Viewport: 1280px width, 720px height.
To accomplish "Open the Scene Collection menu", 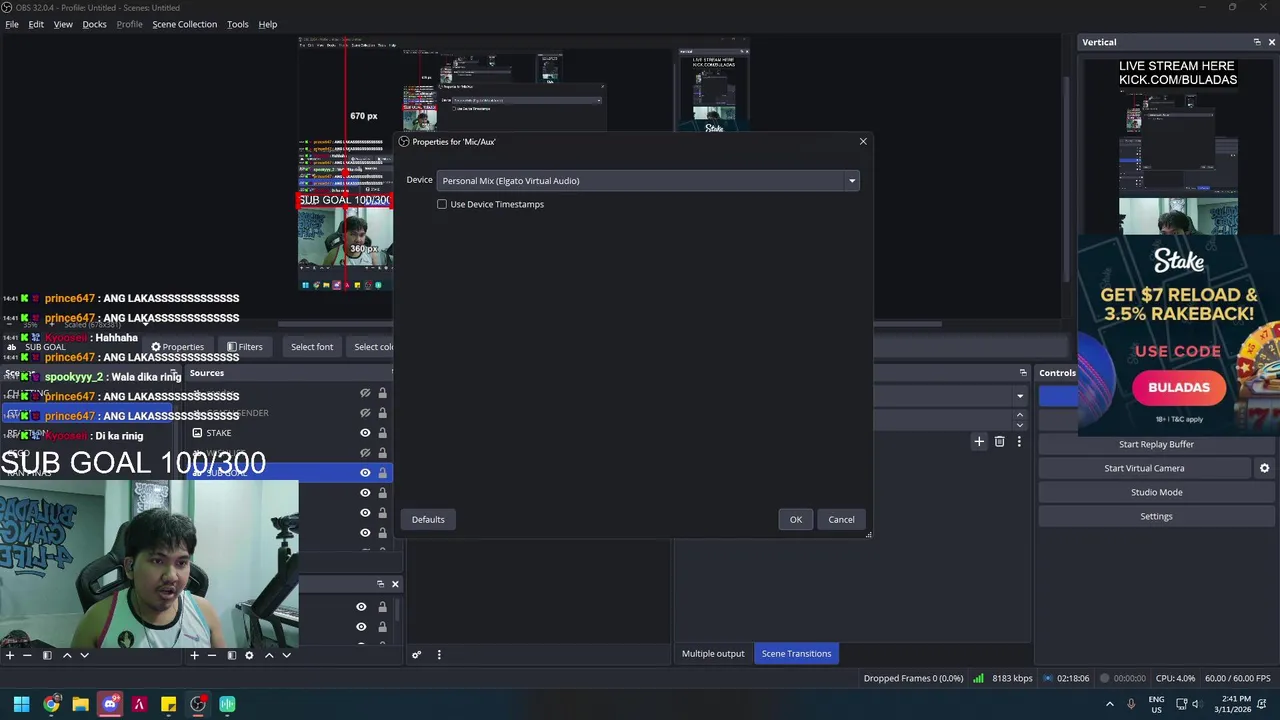I will point(184,24).
